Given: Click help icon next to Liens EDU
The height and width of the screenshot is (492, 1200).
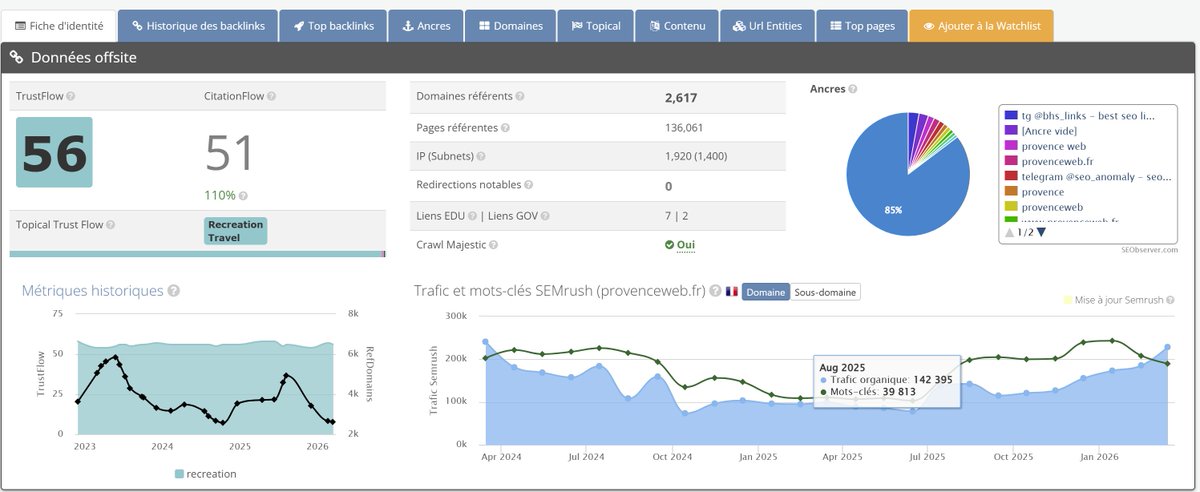Looking at the screenshot, I should point(470,216).
